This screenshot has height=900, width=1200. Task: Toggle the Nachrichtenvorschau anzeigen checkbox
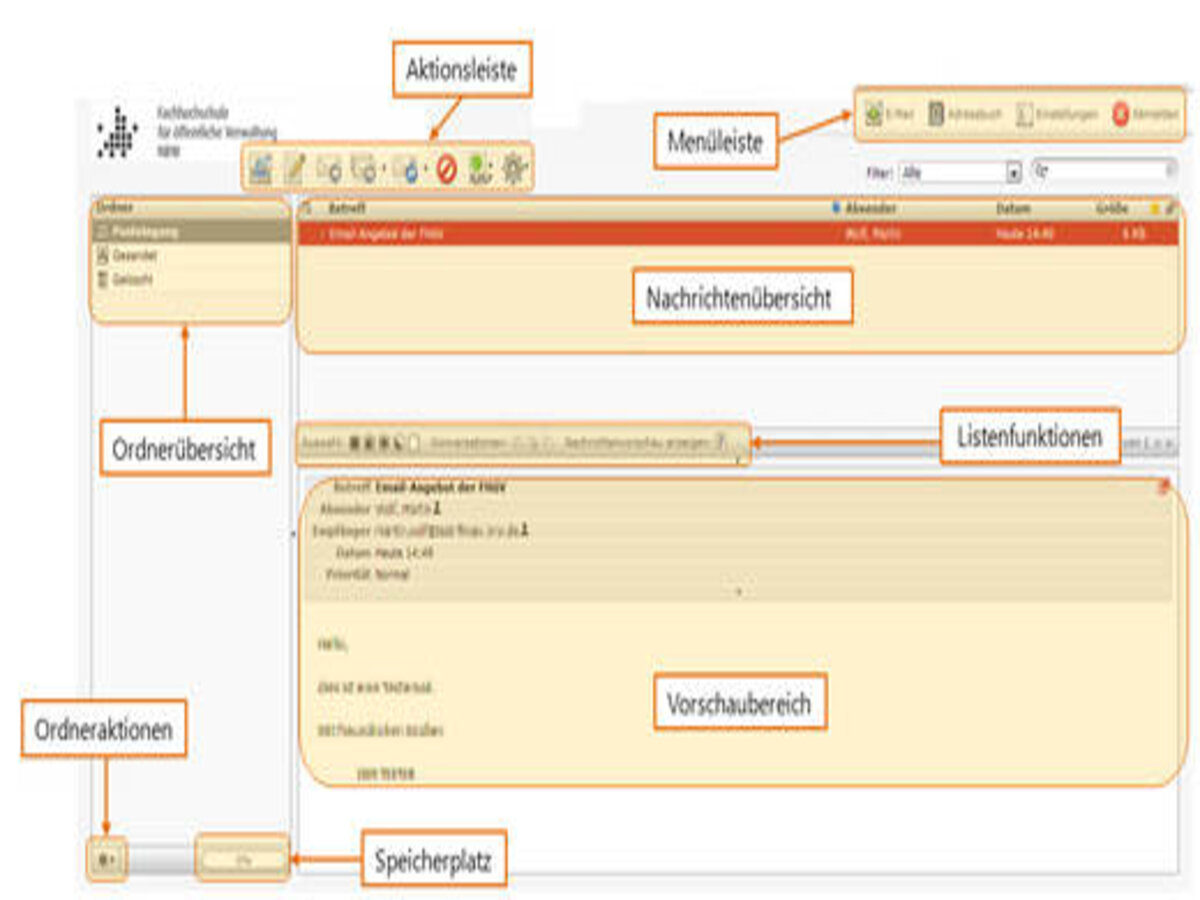coord(720,442)
